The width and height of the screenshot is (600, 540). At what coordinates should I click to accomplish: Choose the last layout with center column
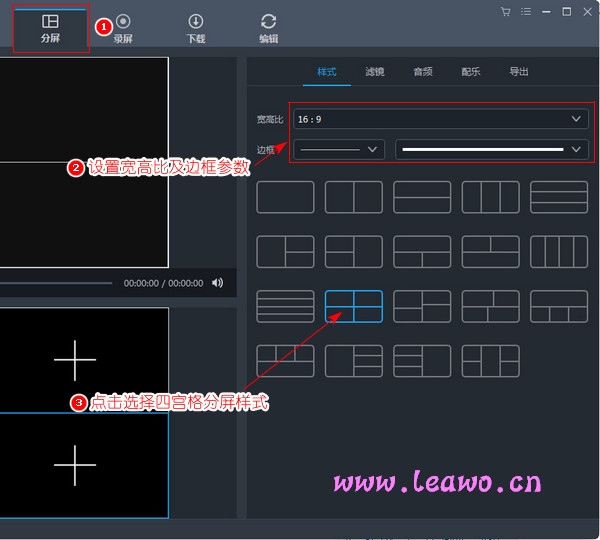pyautogui.click(x=491, y=361)
